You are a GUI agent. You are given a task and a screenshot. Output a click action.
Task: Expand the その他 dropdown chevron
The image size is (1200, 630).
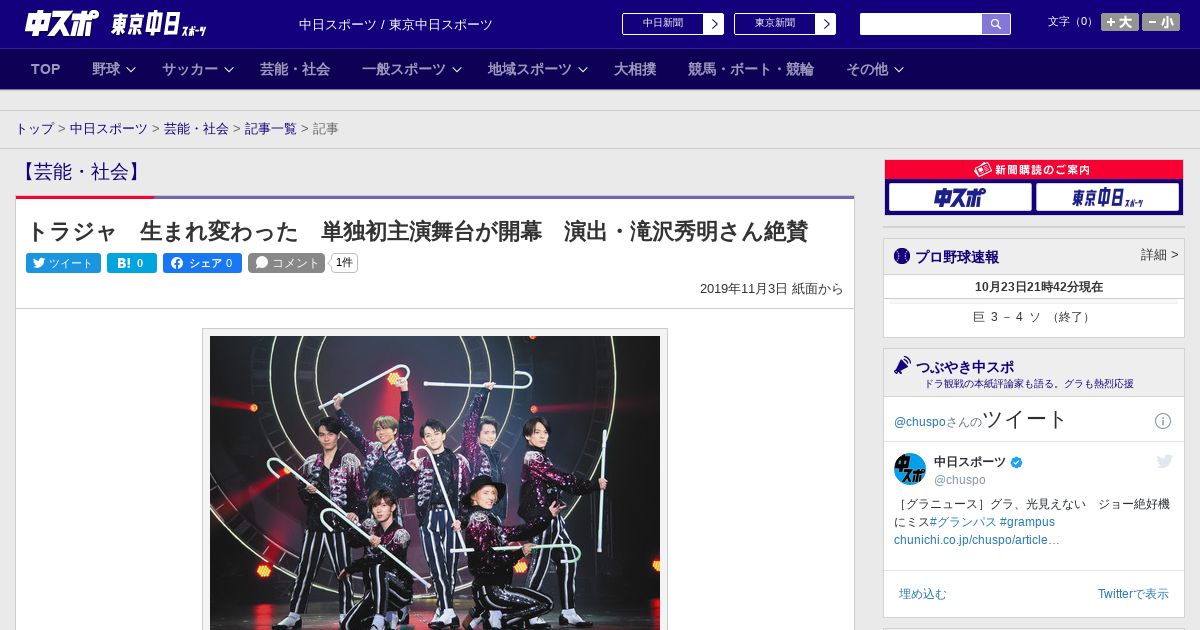pyautogui.click(x=899, y=70)
